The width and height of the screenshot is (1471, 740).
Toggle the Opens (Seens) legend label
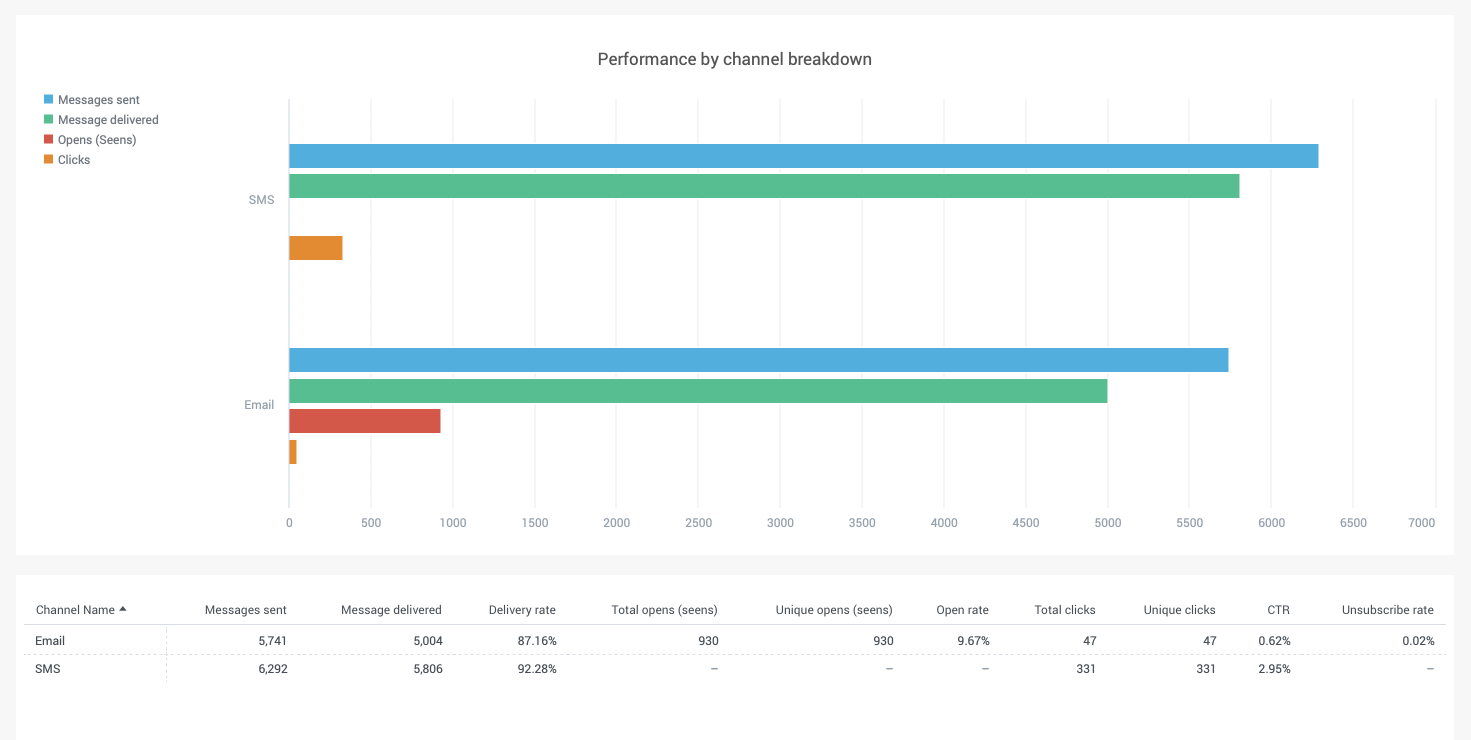pyautogui.click(x=97, y=140)
